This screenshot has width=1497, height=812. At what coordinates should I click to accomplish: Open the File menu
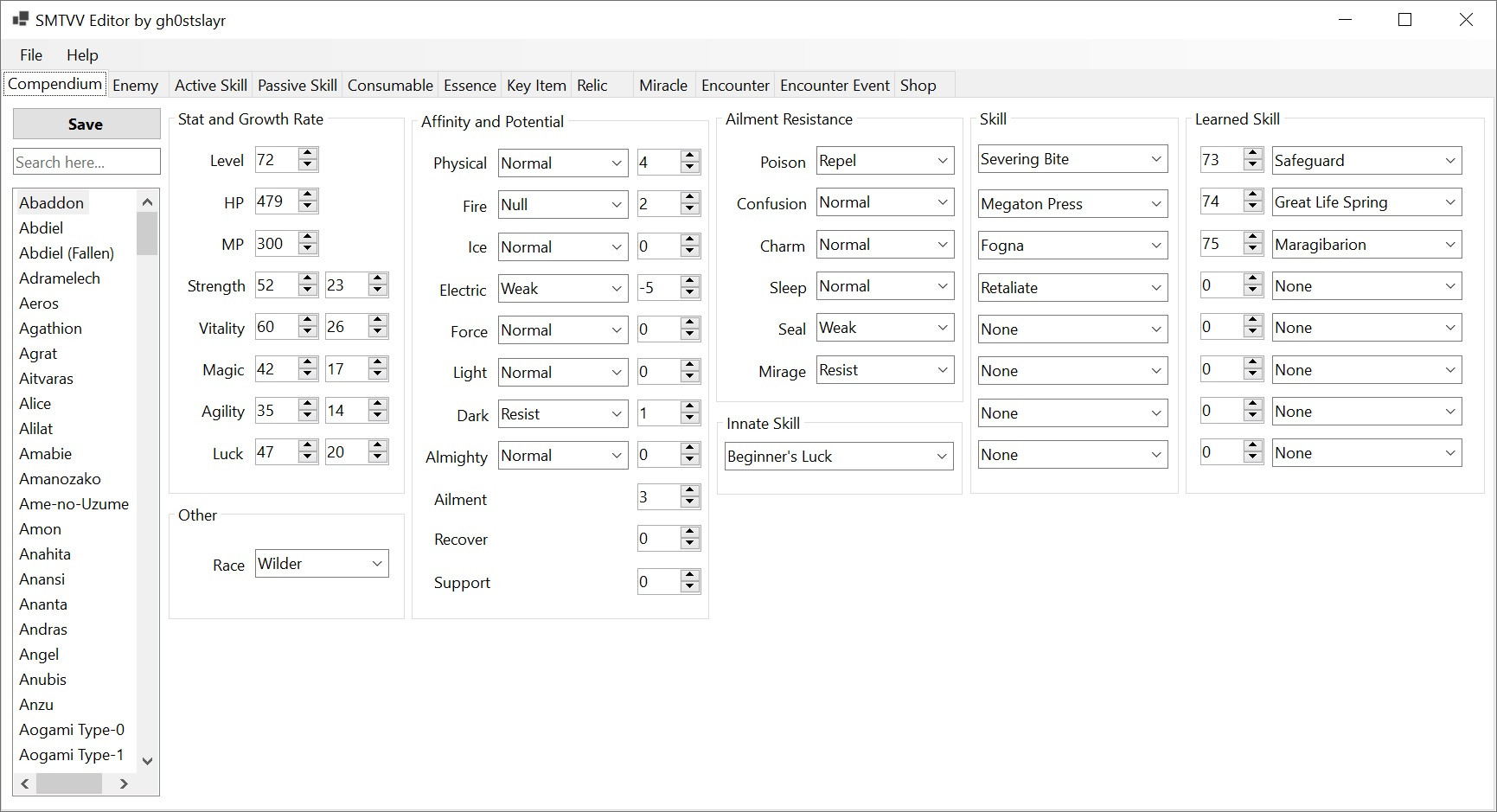tap(31, 54)
